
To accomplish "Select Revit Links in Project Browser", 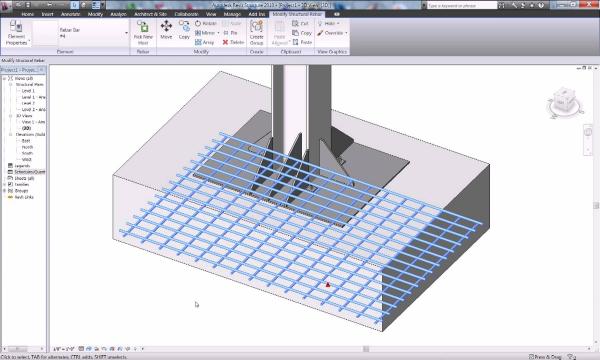I will pyautogui.click(x=24, y=197).
